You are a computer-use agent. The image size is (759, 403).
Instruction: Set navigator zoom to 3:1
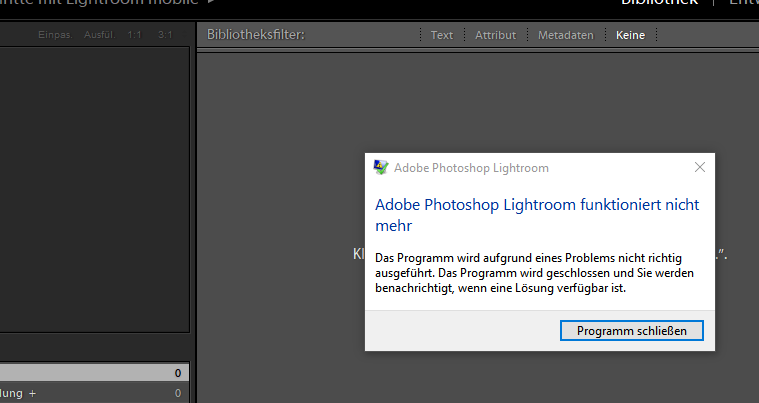(165, 35)
